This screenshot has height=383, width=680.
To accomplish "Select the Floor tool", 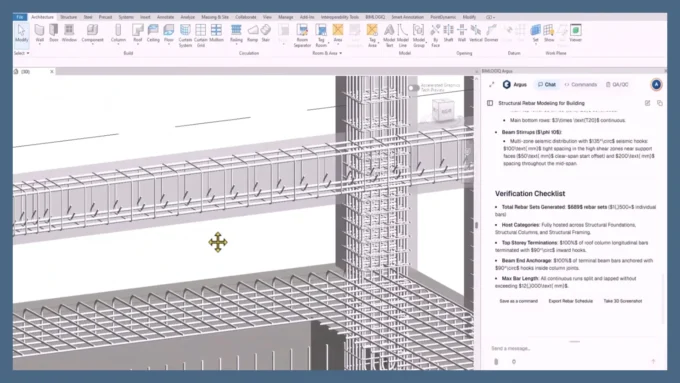I will [x=169, y=33].
